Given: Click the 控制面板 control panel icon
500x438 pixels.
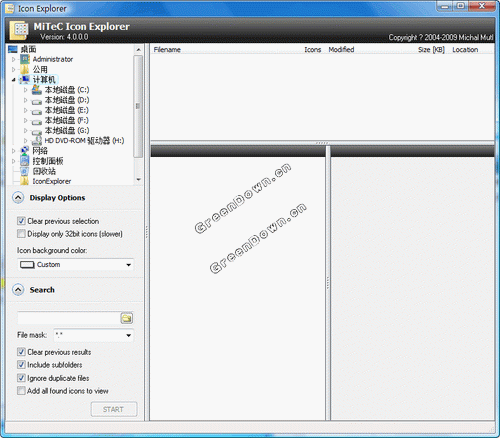Looking at the screenshot, I should pyautogui.click(x=25, y=161).
